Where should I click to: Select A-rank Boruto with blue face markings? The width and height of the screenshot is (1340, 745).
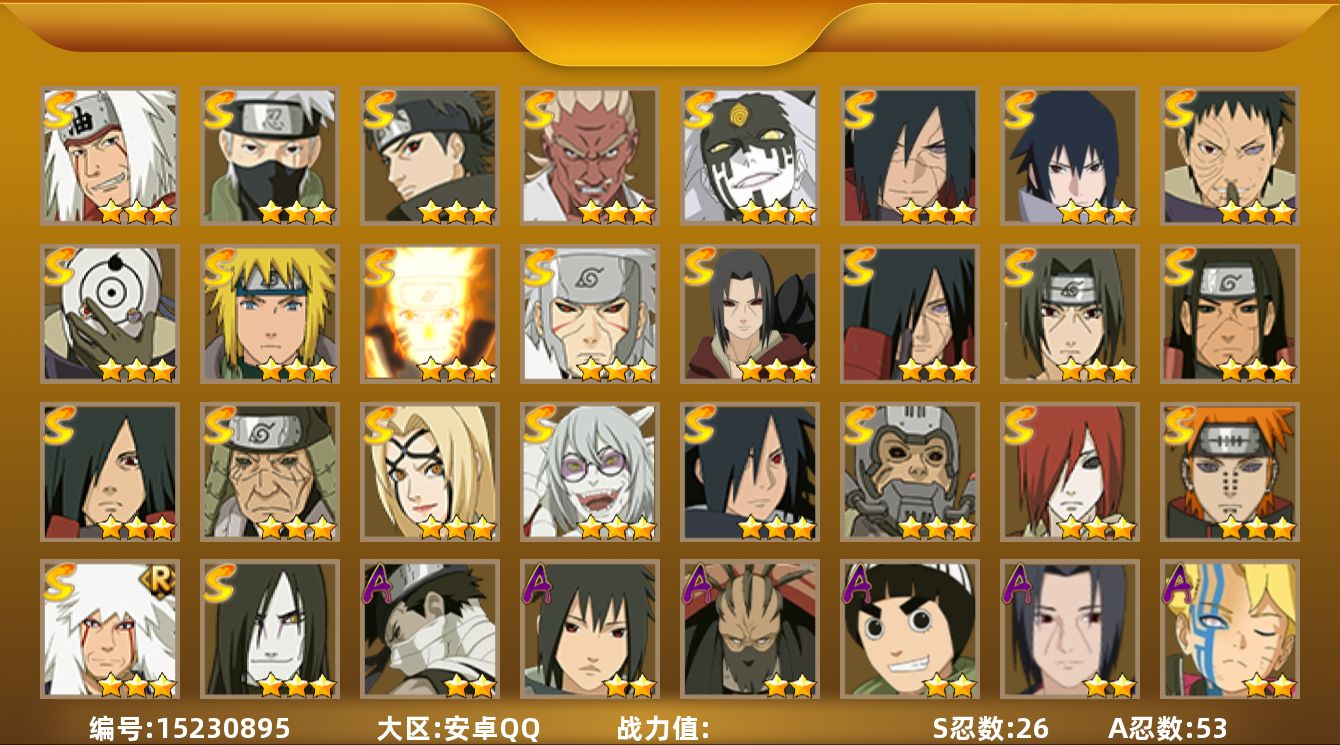[x=1230, y=629]
